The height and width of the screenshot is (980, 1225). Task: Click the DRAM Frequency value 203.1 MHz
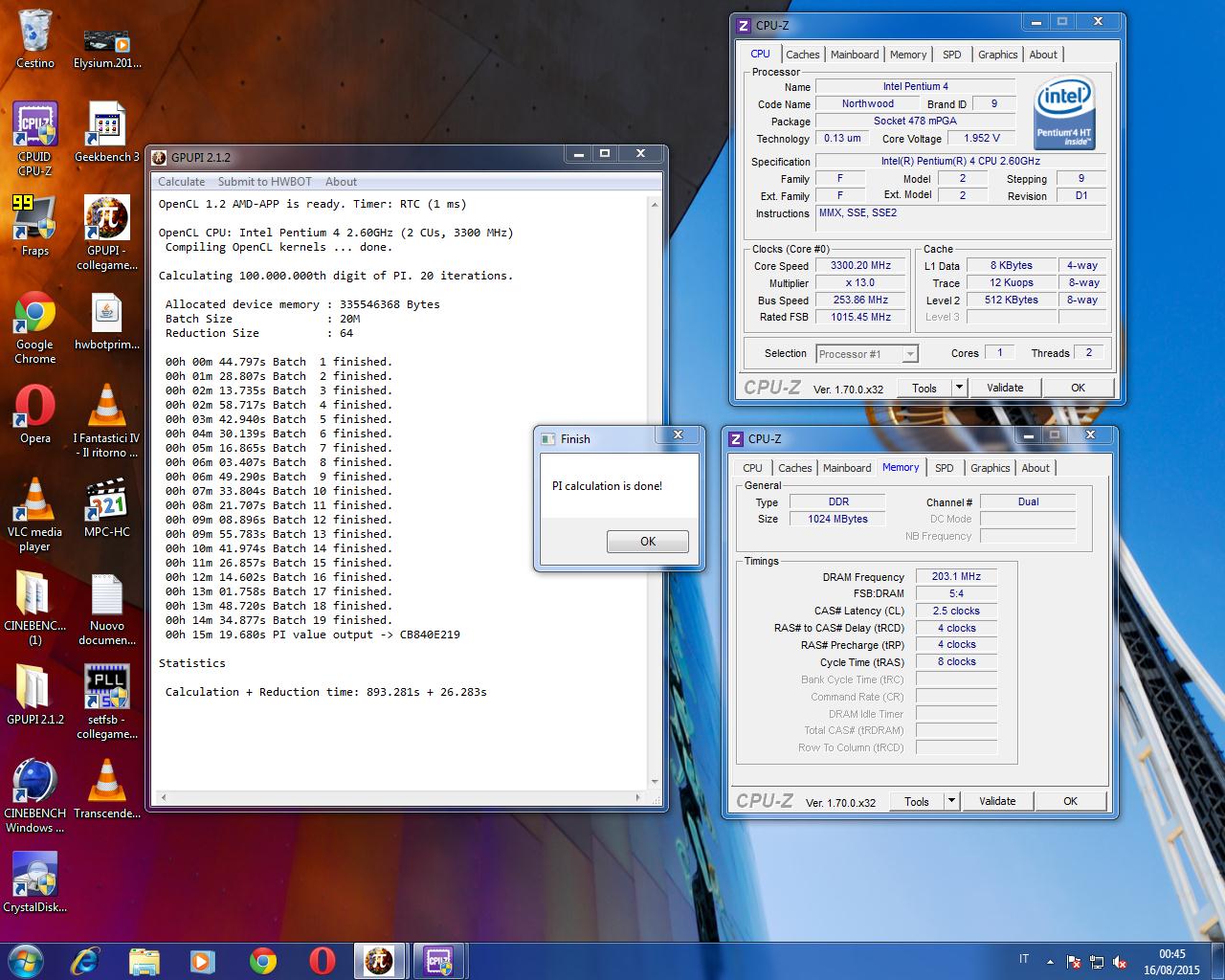956,576
